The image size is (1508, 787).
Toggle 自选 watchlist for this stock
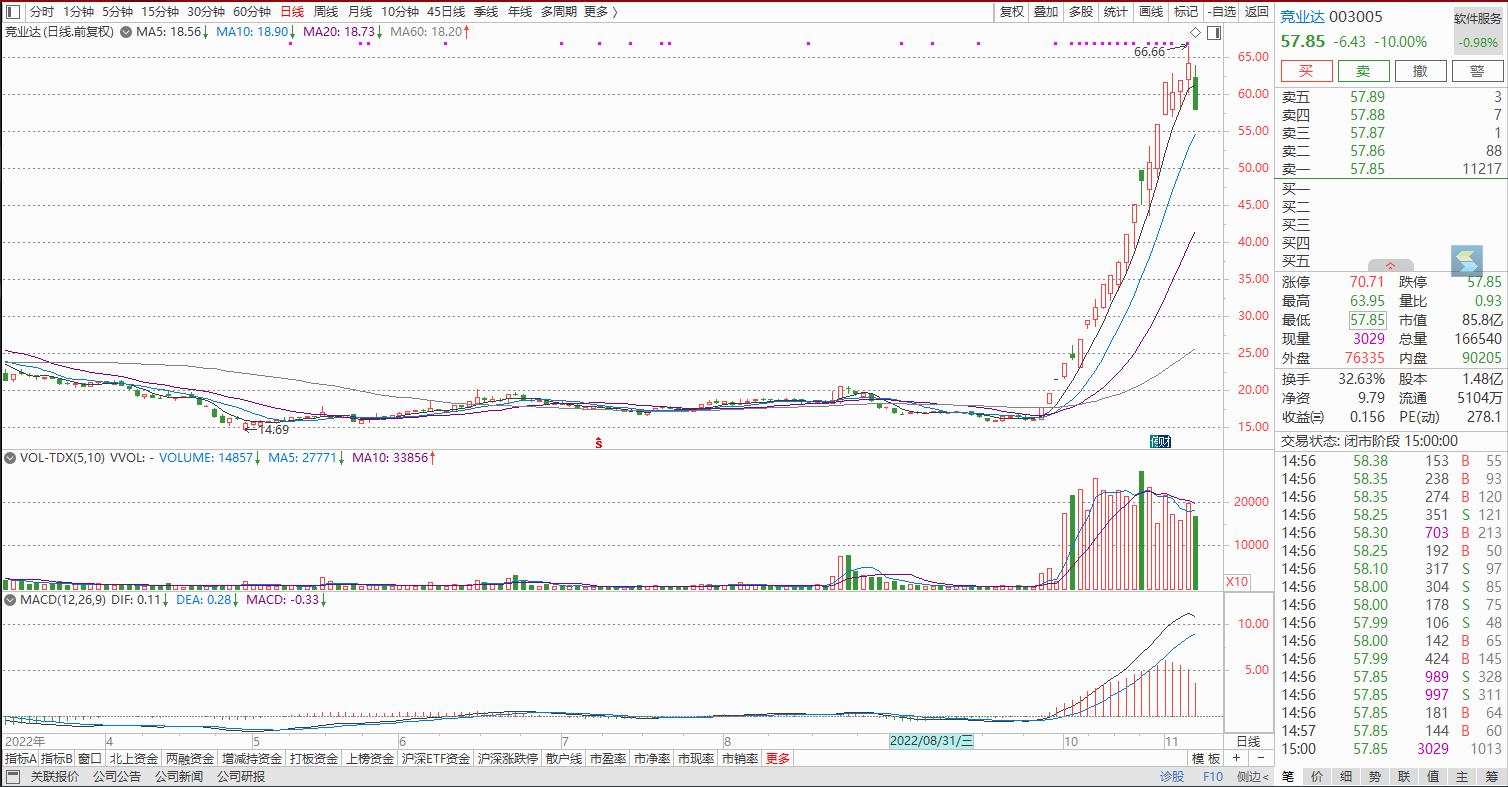tap(1222, 12)
